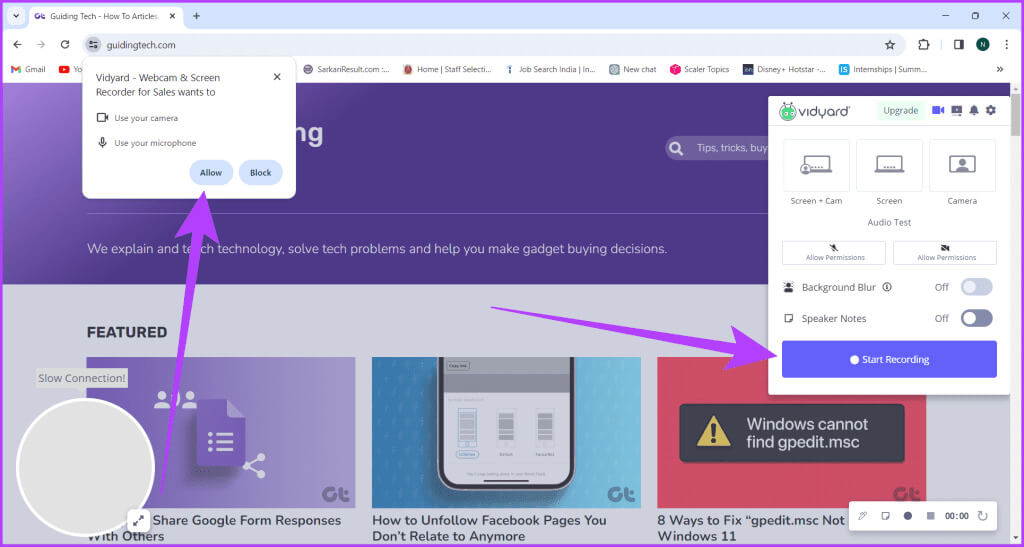Open the browser side panel
This screenshot has height=547, width=1024.
tap(959, 44)
